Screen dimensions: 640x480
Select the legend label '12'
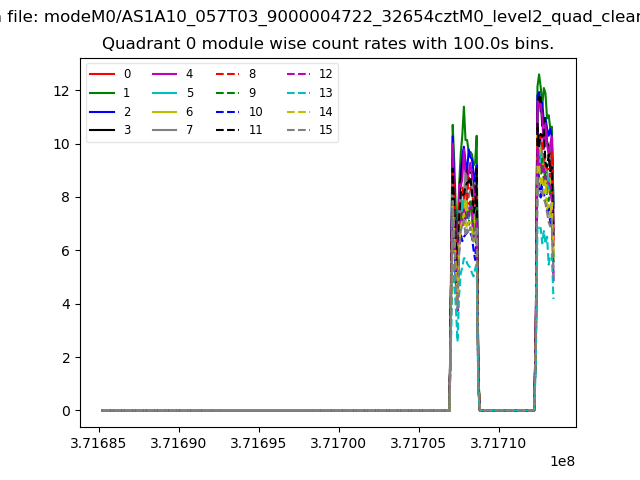[x=325, y=74]
